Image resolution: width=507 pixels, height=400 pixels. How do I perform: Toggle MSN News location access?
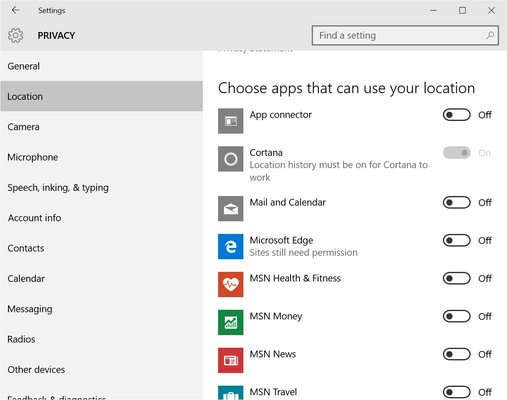[x=456, y=354]
